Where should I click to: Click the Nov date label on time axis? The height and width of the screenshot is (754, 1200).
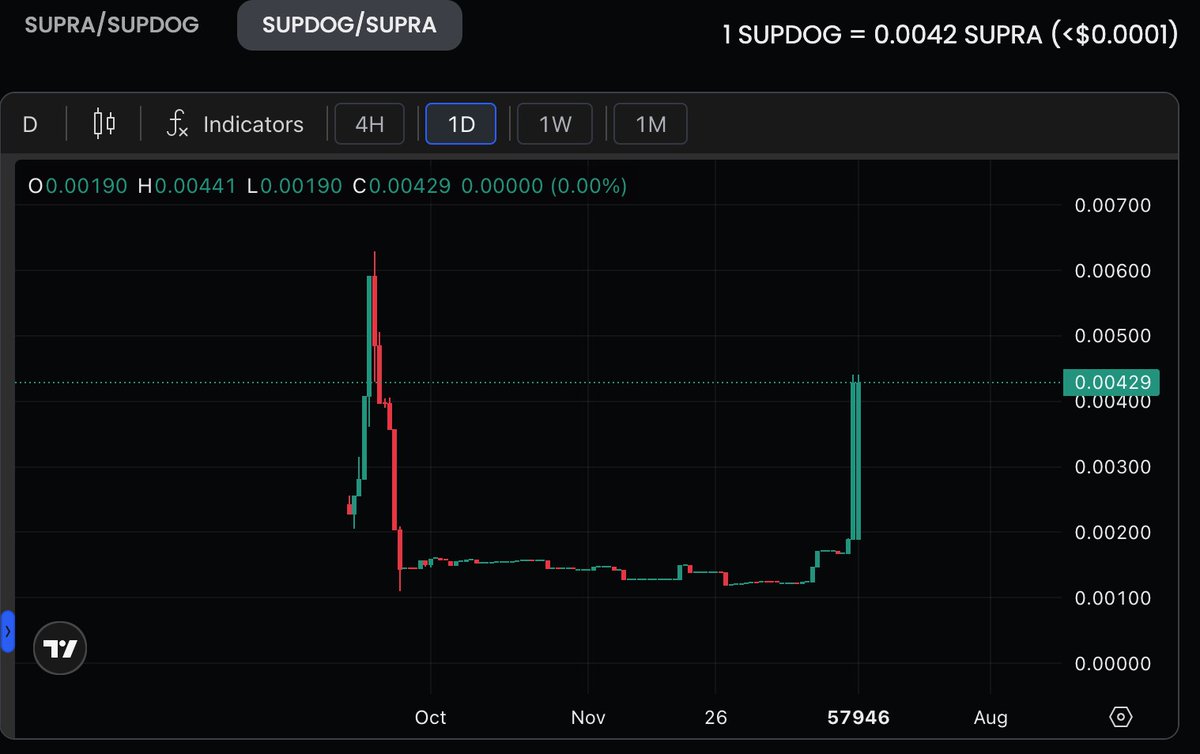[x=589, y=718]
